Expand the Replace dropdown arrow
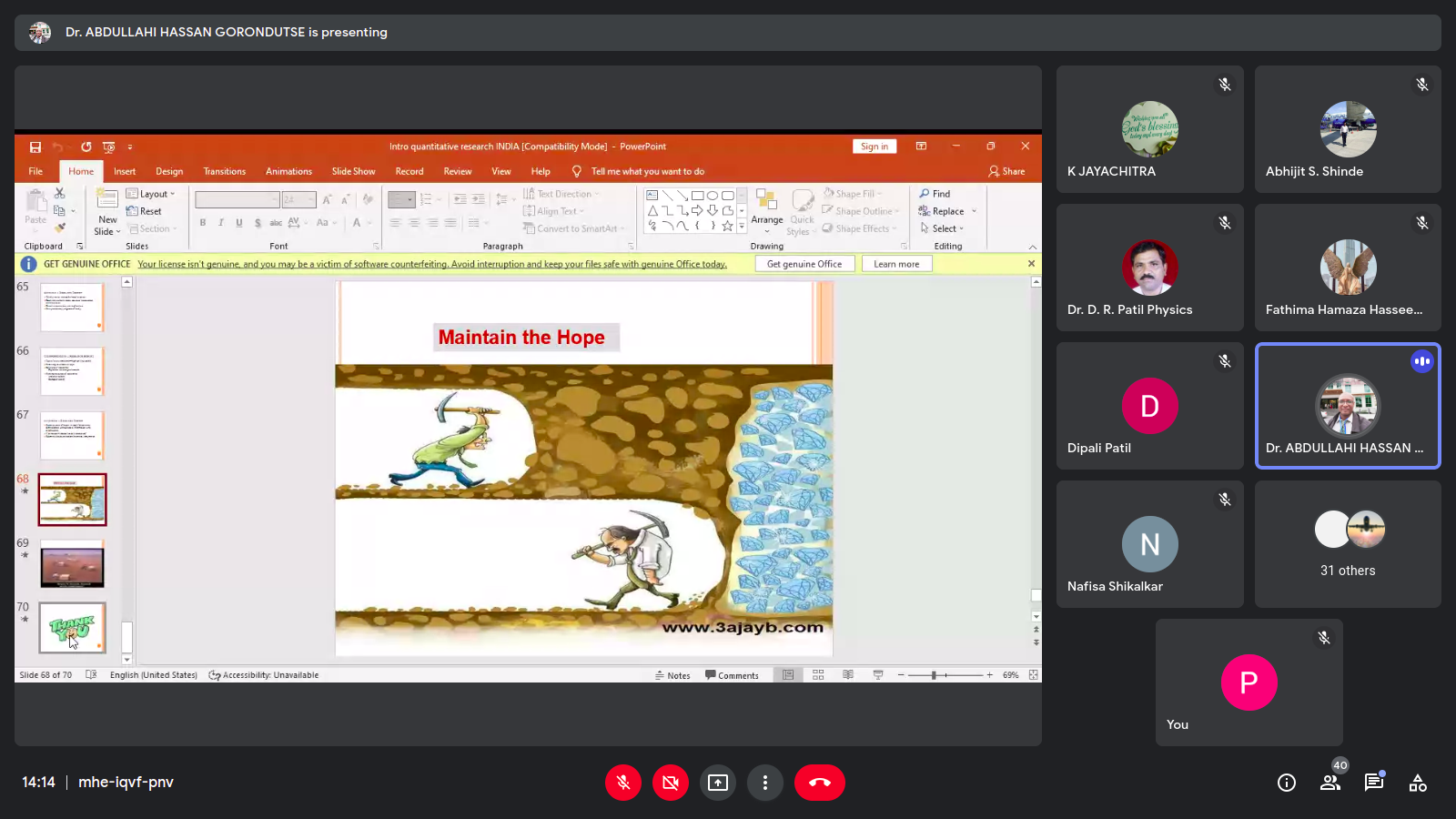This screenshot has width=1456, height=819. (974, 211)
